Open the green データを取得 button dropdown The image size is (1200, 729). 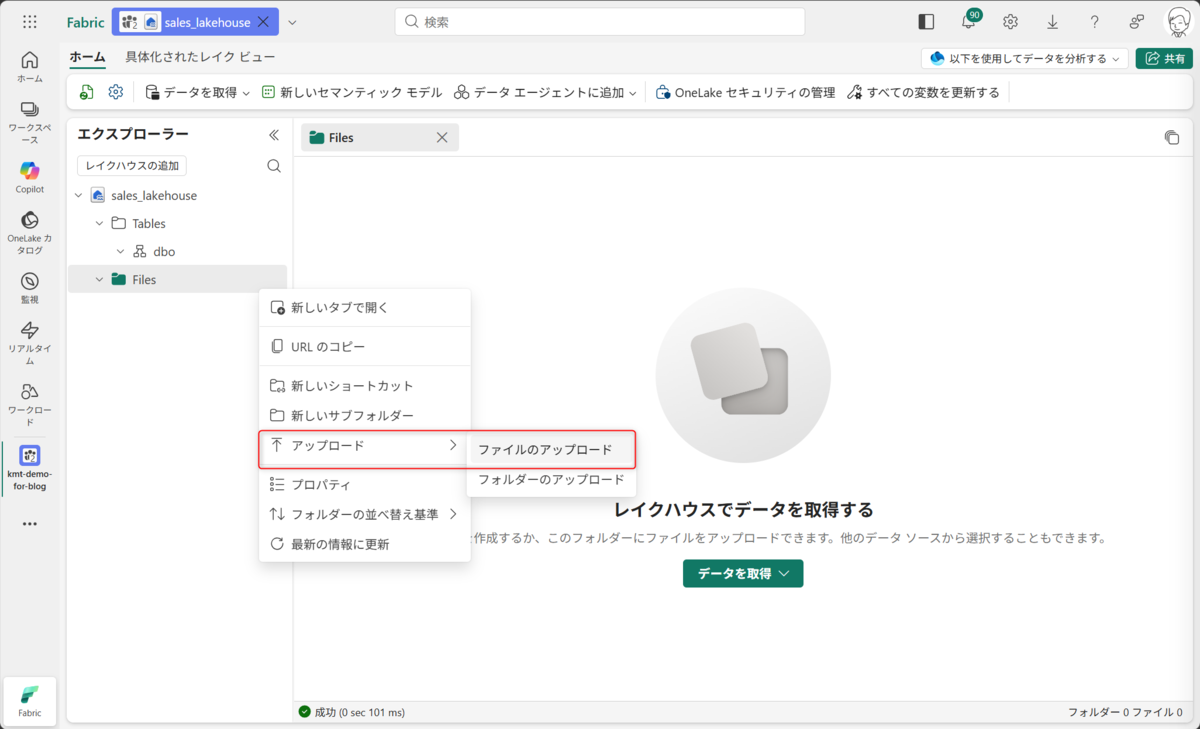(x=743, y=573)
